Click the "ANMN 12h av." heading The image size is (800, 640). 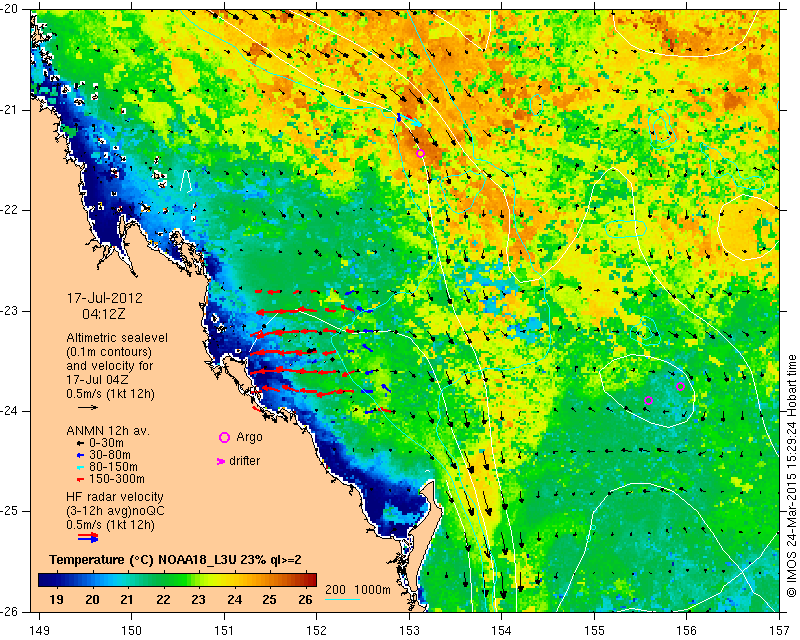point(108,431)
